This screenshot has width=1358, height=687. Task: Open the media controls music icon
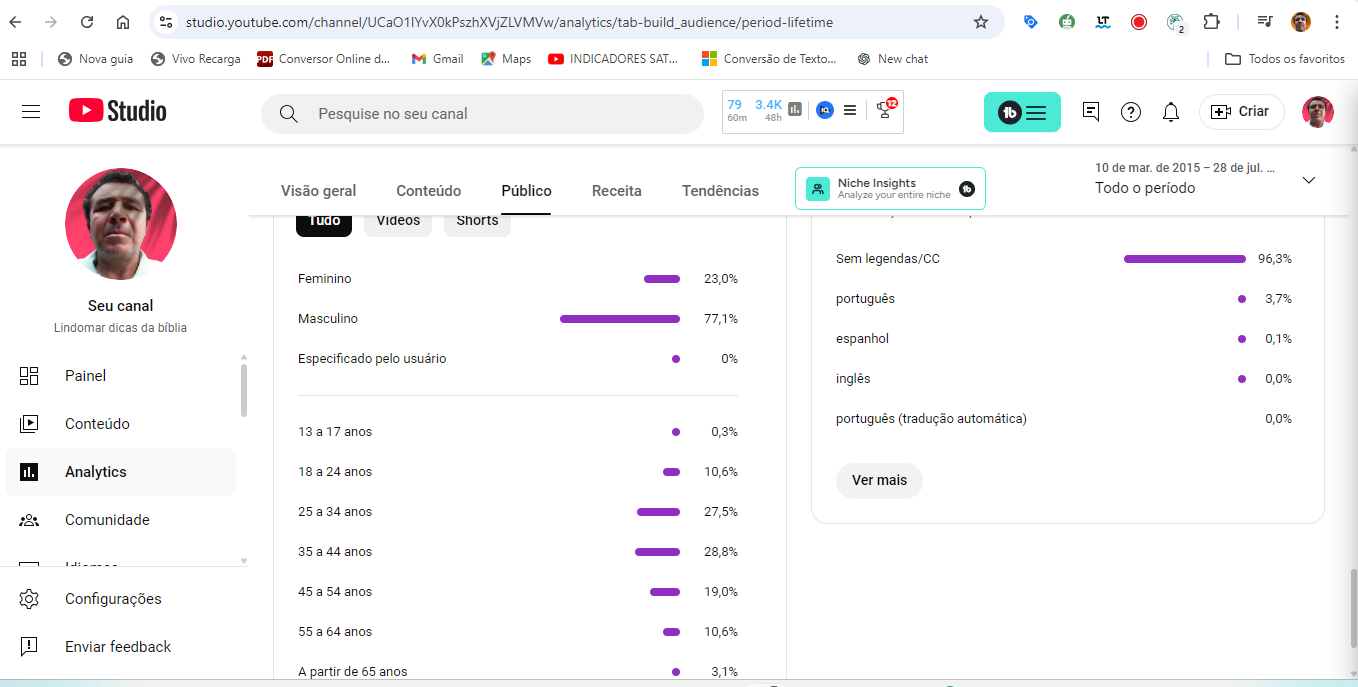tap(1265, 22)
